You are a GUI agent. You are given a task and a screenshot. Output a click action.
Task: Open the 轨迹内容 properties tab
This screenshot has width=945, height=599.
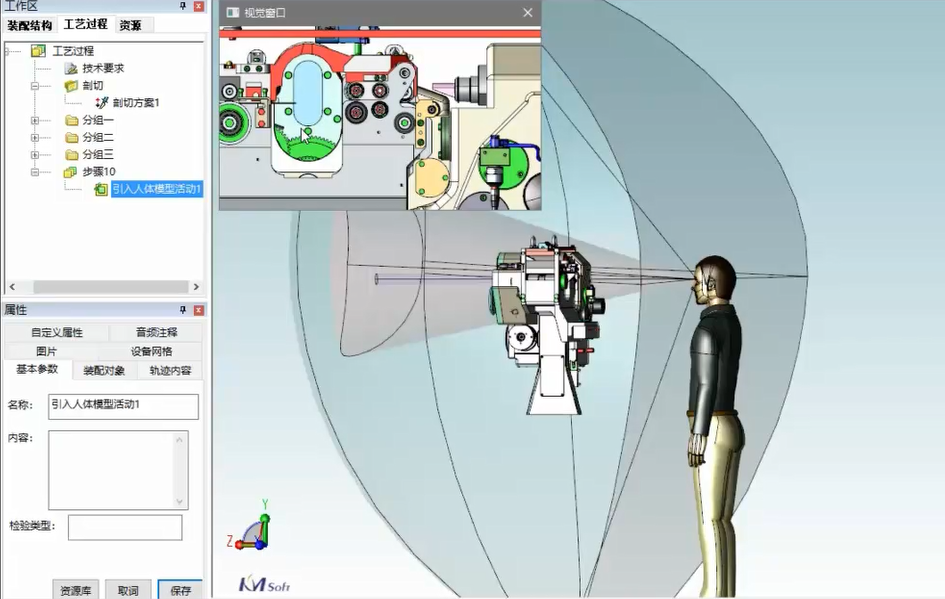click(171, 370)
